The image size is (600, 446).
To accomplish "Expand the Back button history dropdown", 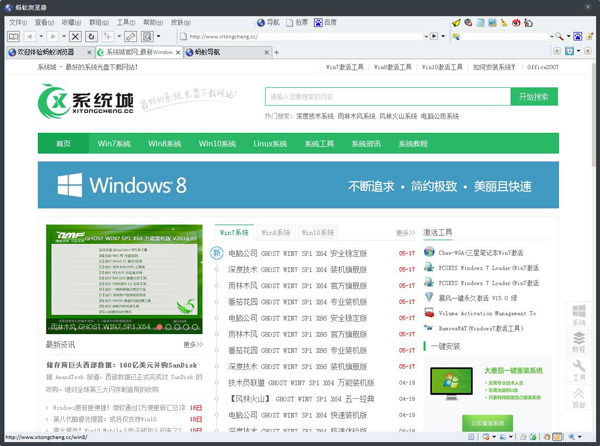I will pos(41,37).
